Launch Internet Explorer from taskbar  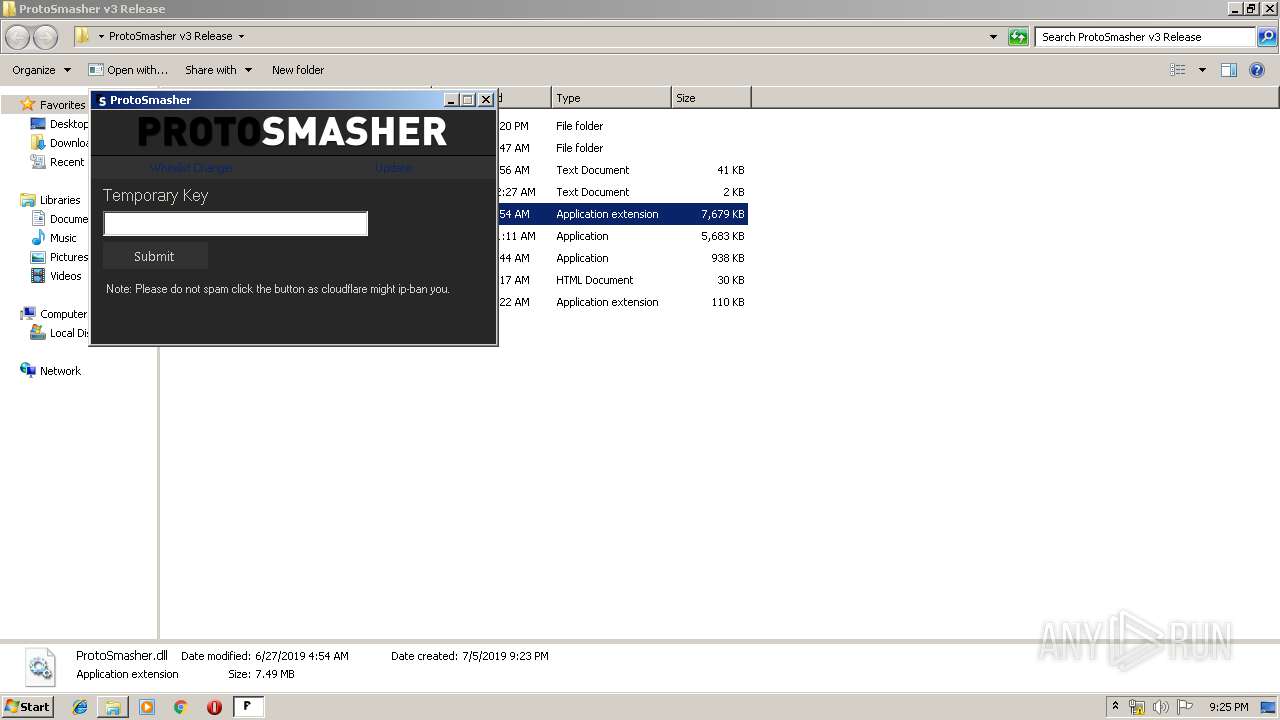coord(80,707)
